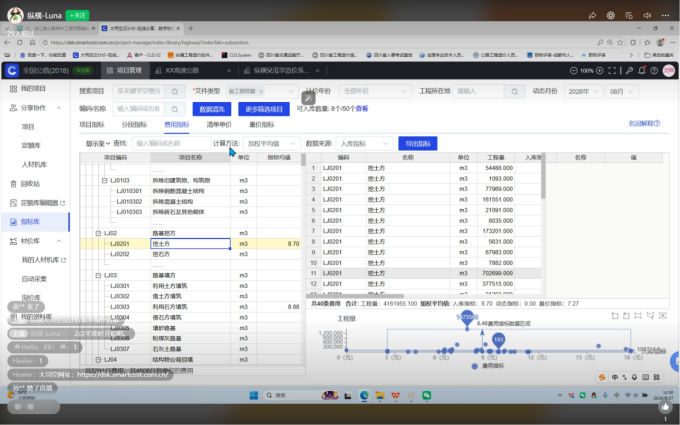Click the zoom-in plus icon beside 100%
Screen dimensions: 680x425
(x=600, y=70)
